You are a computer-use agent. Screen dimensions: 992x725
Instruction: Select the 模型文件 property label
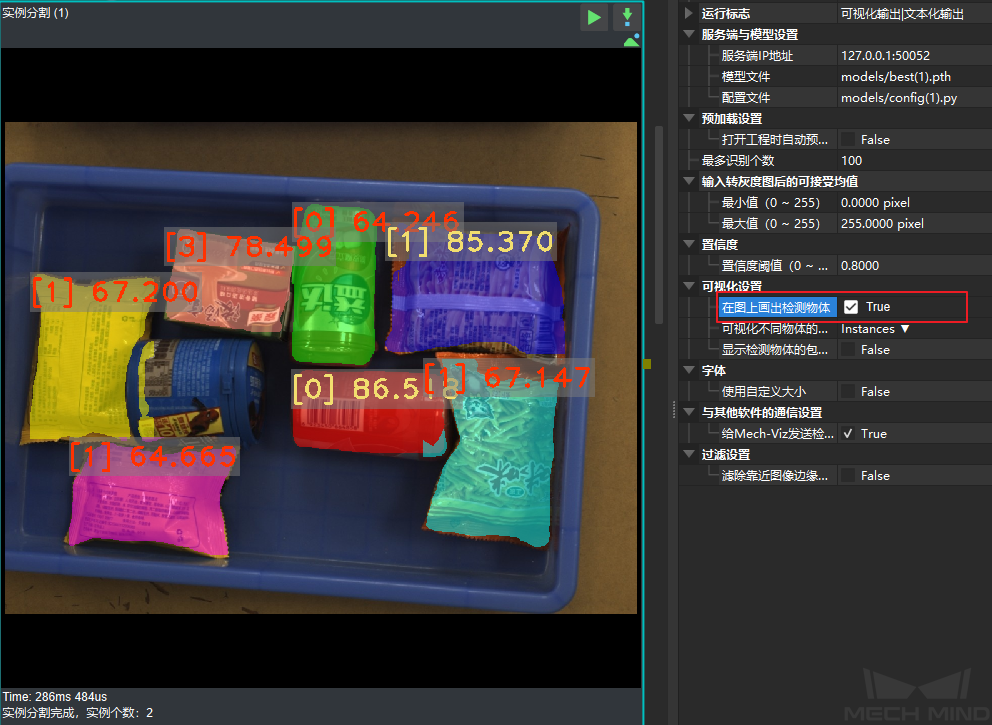tap(746, 77)
